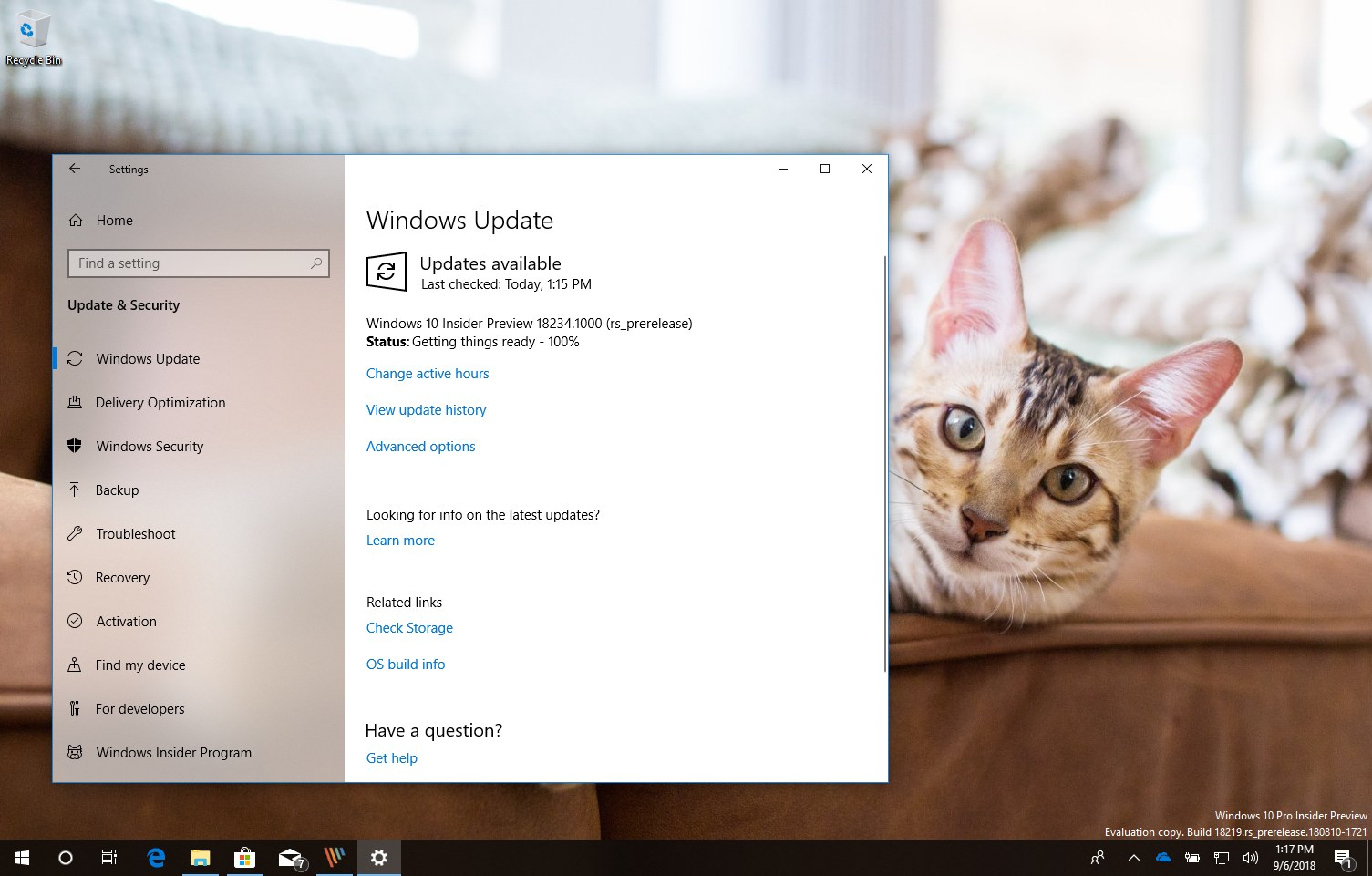Click the Find my device person icon
The image size is (1372, 876).
75,665
